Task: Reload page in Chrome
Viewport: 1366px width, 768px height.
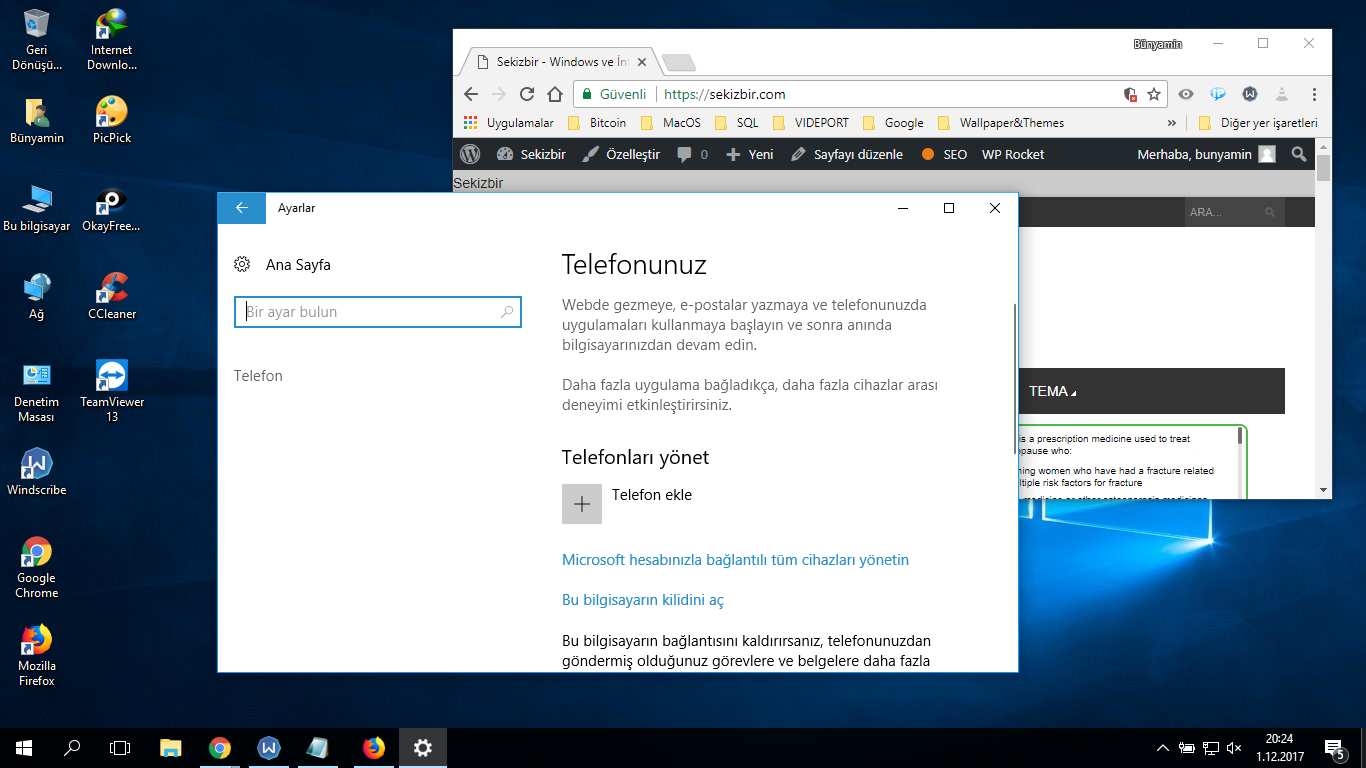Action: click(x=527, y=94)
